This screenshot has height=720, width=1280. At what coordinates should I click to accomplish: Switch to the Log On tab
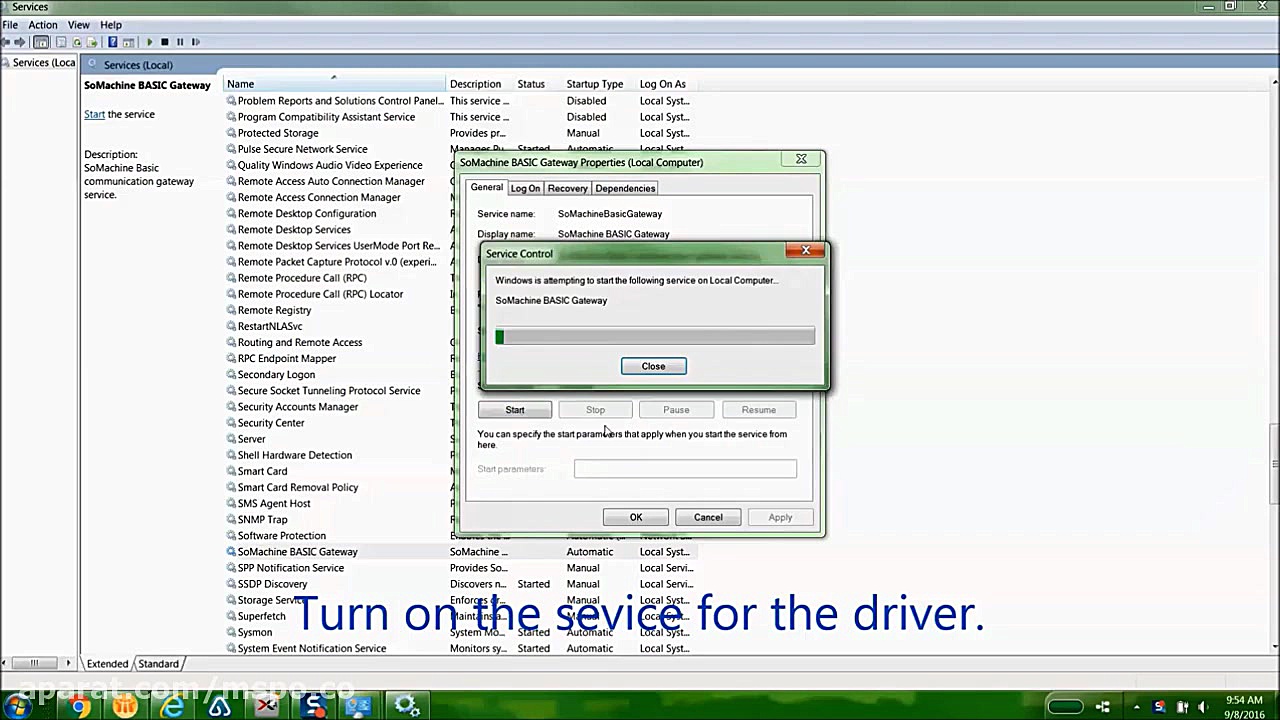coord(525,188)
